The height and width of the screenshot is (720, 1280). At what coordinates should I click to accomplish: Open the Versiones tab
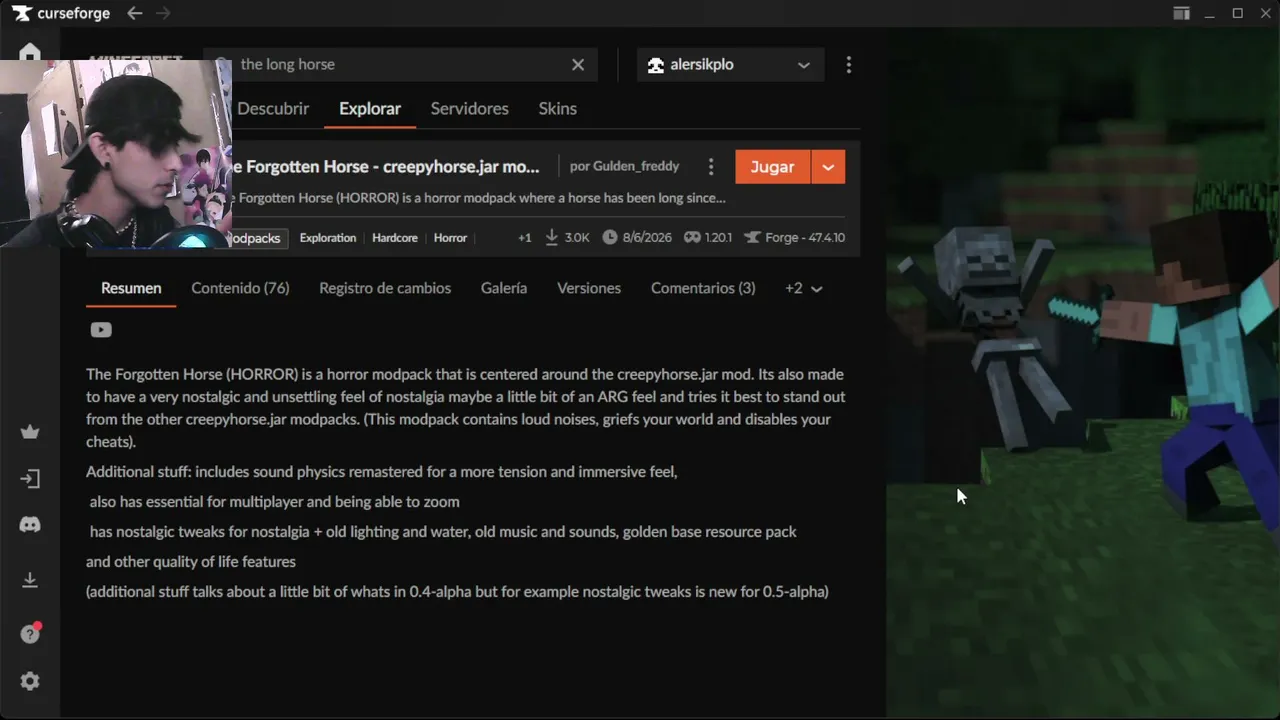point(589,288)
